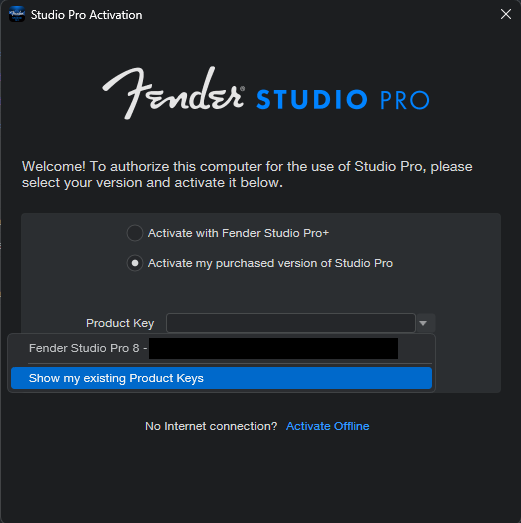Click the Welcome authorization message text
Image resolution: width=521 pixels, height=523 pixels.
(247, 174)
